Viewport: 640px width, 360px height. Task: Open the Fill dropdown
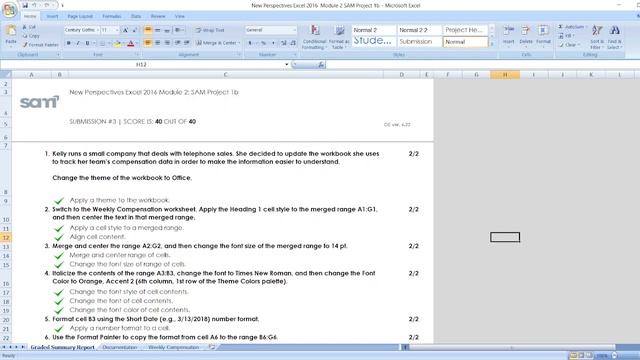pos(573,36)
